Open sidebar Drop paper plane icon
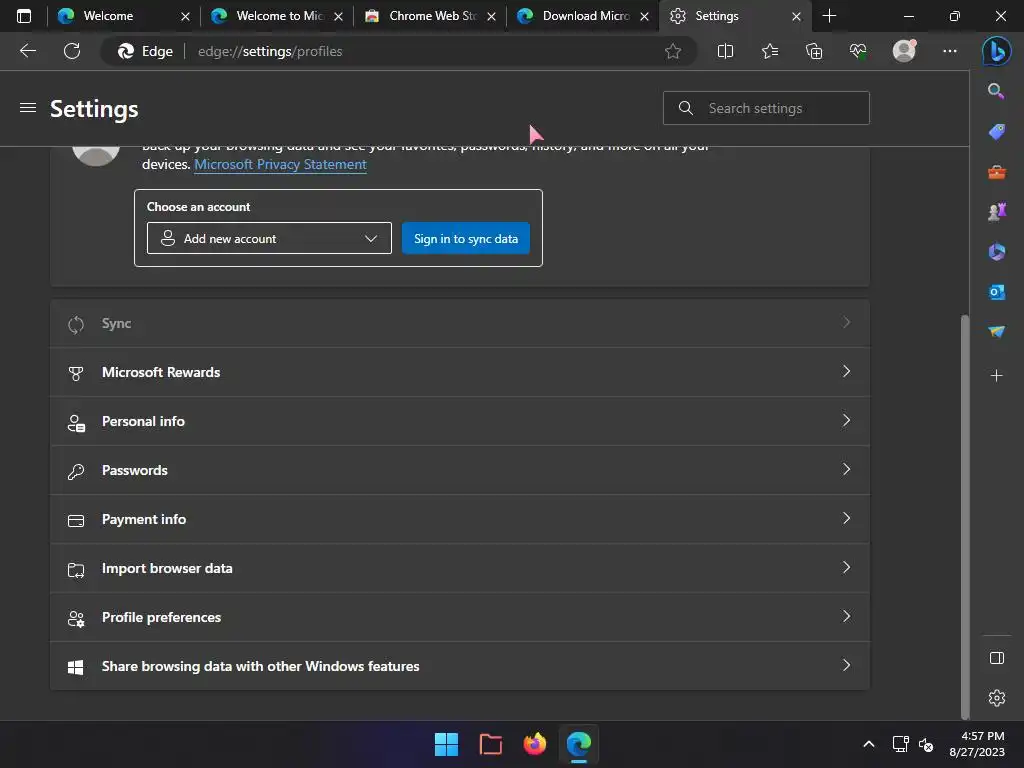 click(997, 332)
